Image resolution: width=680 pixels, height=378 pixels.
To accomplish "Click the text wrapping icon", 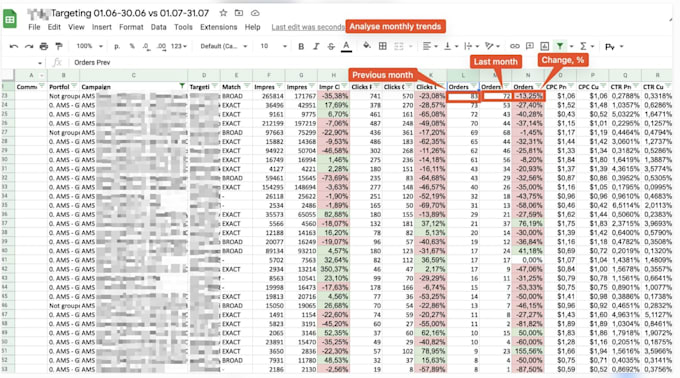I will (468, 46).
